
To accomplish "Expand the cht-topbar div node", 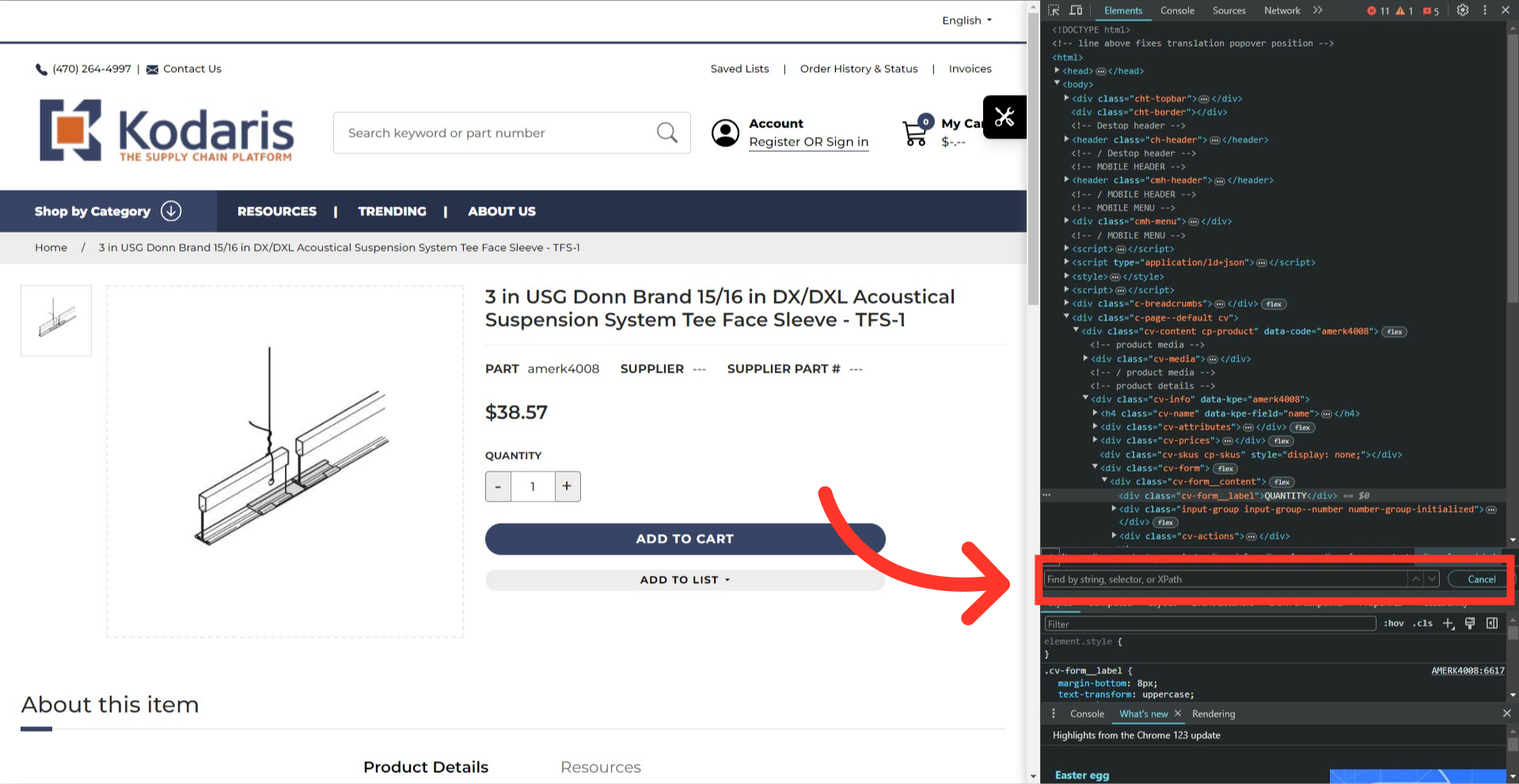I will click(1066, 98).
